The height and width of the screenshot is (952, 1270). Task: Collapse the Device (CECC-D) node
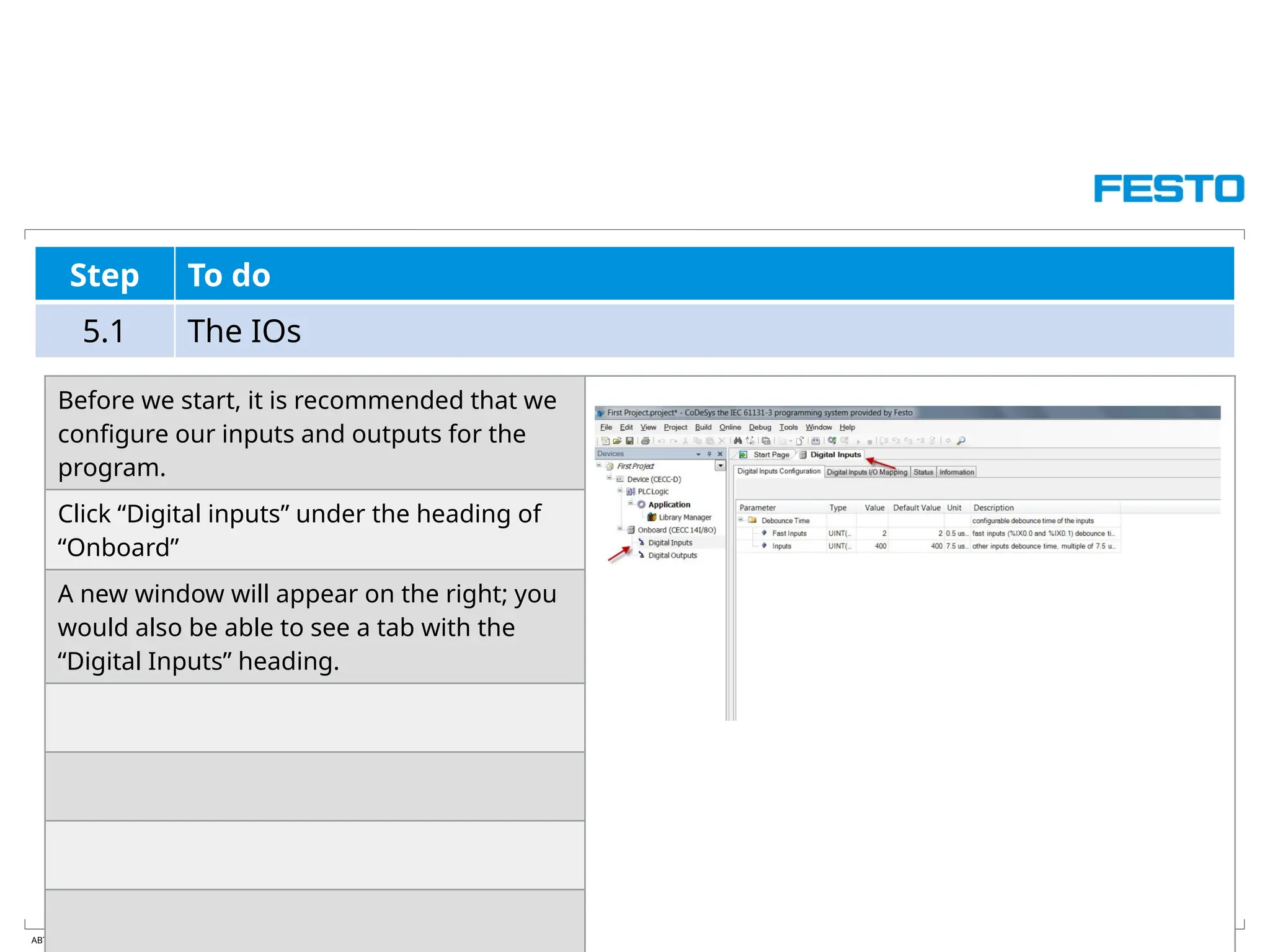click(609, 477)
